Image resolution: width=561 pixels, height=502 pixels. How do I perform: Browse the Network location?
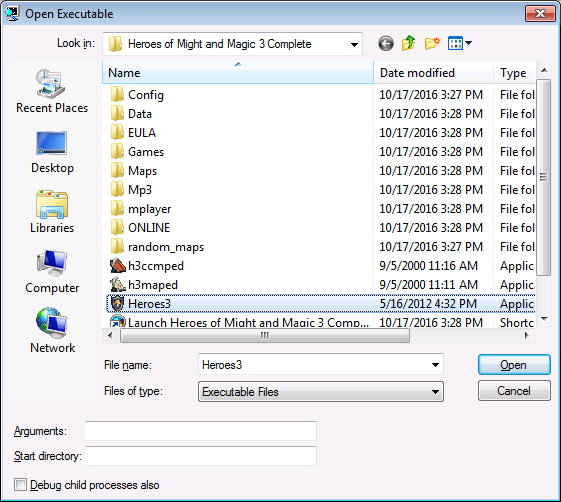tap(52, 331)
